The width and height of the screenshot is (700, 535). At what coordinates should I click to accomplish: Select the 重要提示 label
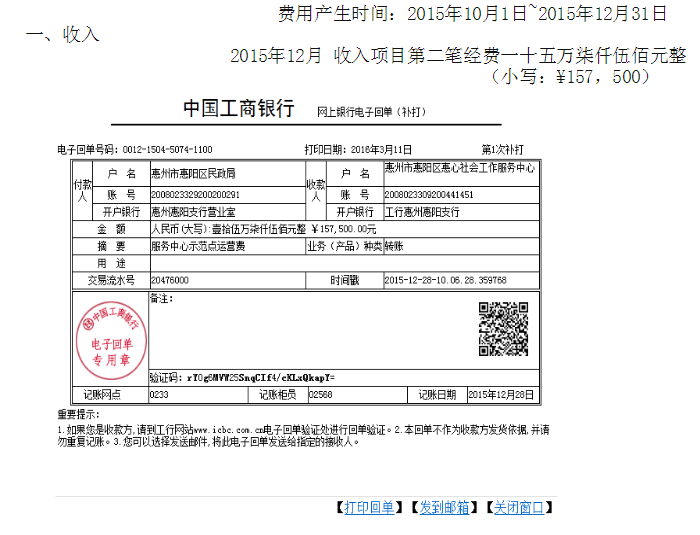[x=78, y=414]
